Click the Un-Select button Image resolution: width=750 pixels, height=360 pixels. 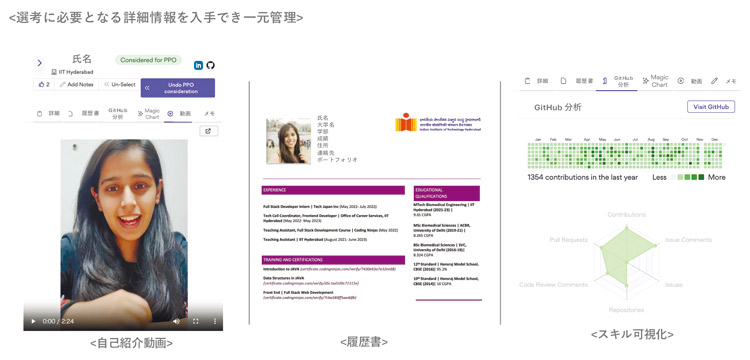click(x=120, y=85)
